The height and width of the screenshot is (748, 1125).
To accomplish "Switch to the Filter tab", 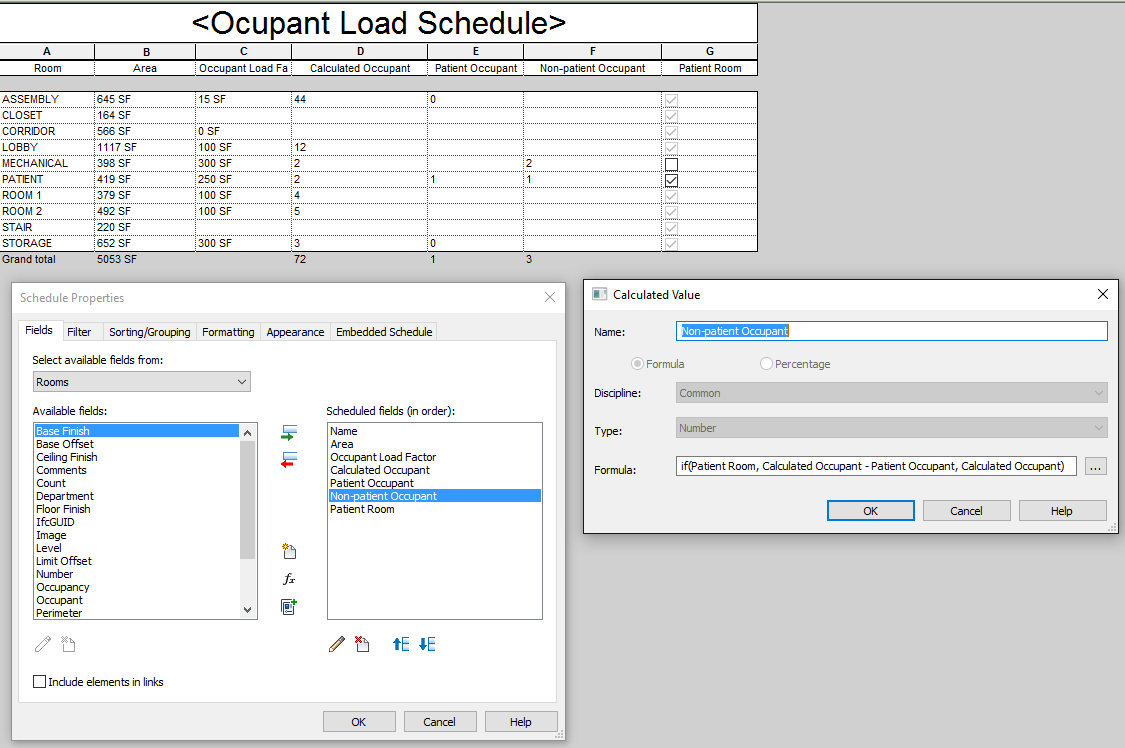I will click(x=79, y=332).
